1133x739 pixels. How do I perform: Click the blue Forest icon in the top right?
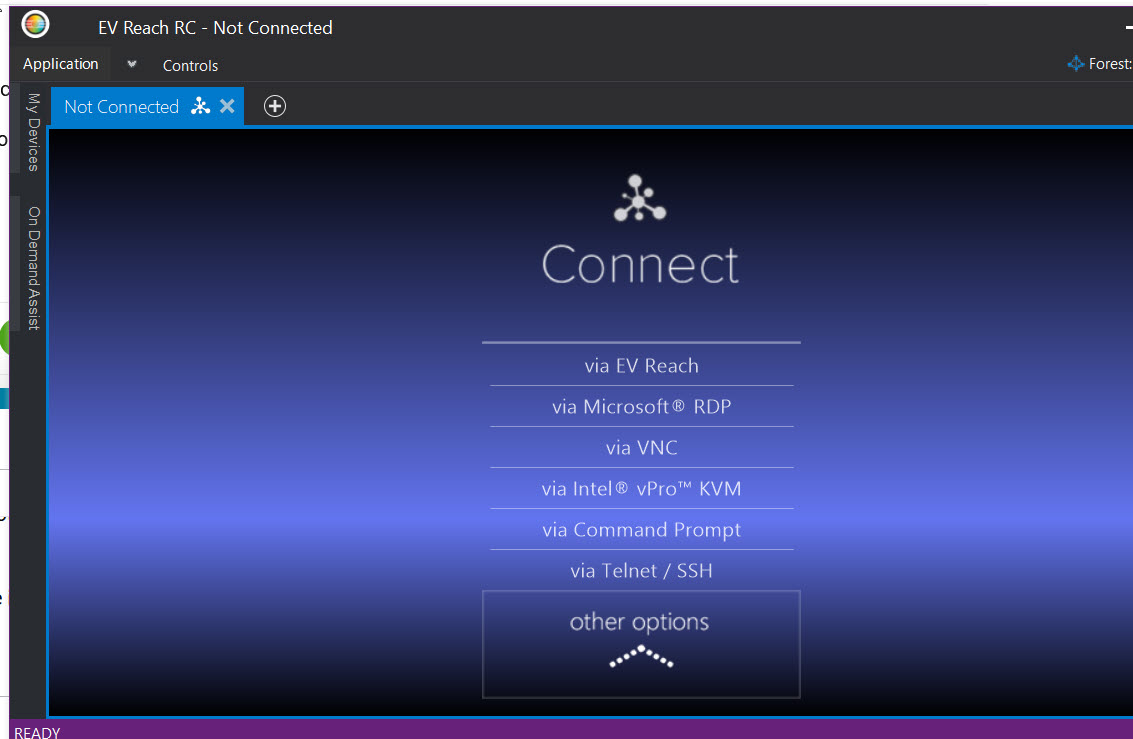pos(1076,63)
